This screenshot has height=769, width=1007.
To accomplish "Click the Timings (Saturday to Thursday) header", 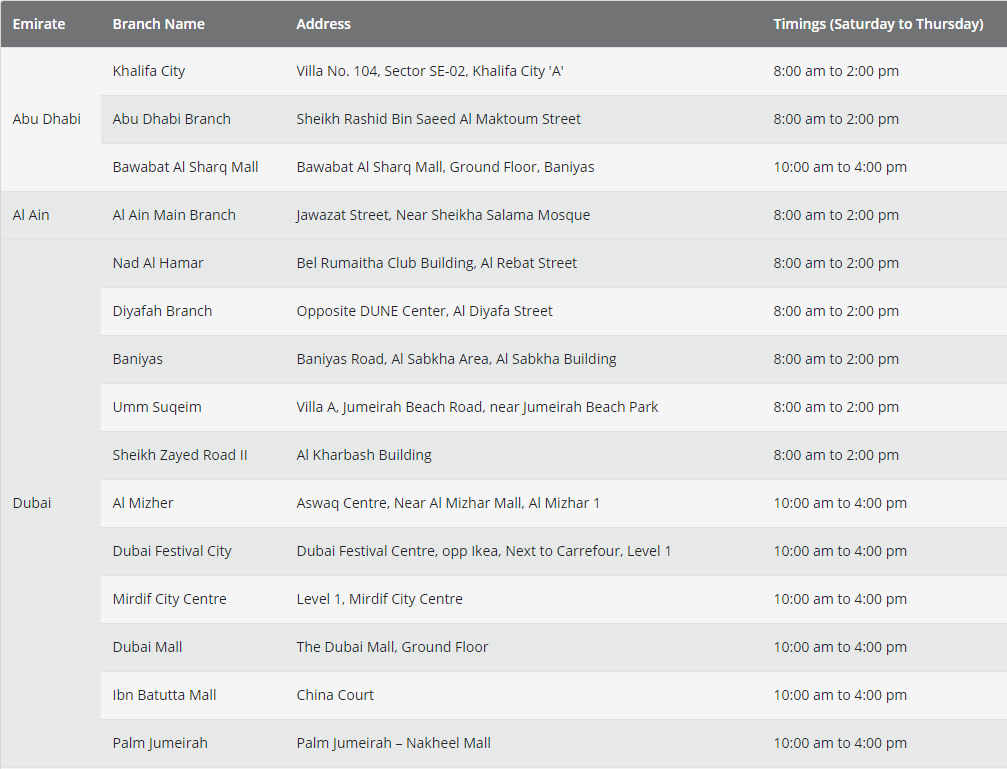I will point(878,24).
